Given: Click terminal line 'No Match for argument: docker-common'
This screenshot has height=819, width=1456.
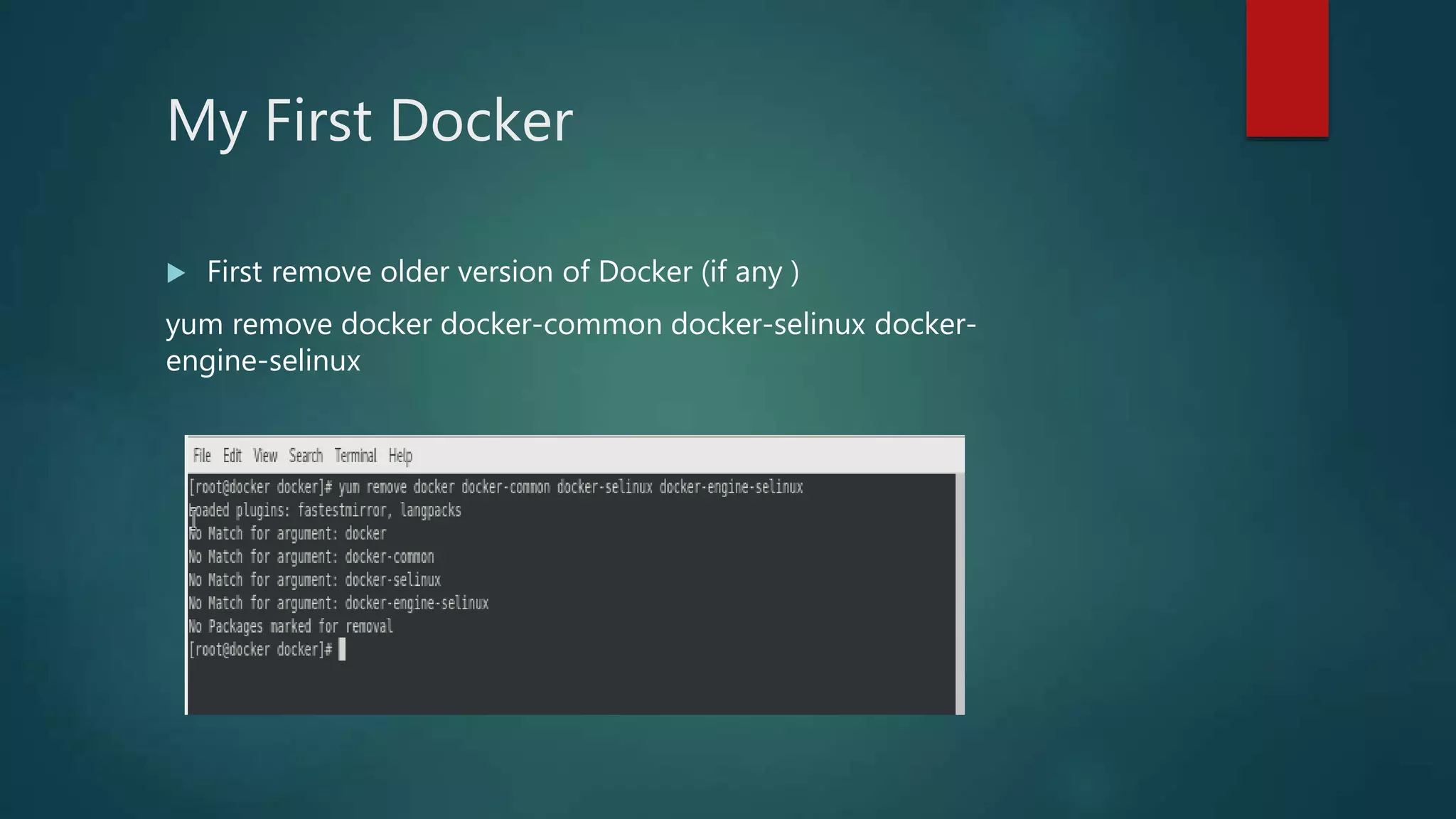Looking at the screenshot, I should [x=311, y=557].
